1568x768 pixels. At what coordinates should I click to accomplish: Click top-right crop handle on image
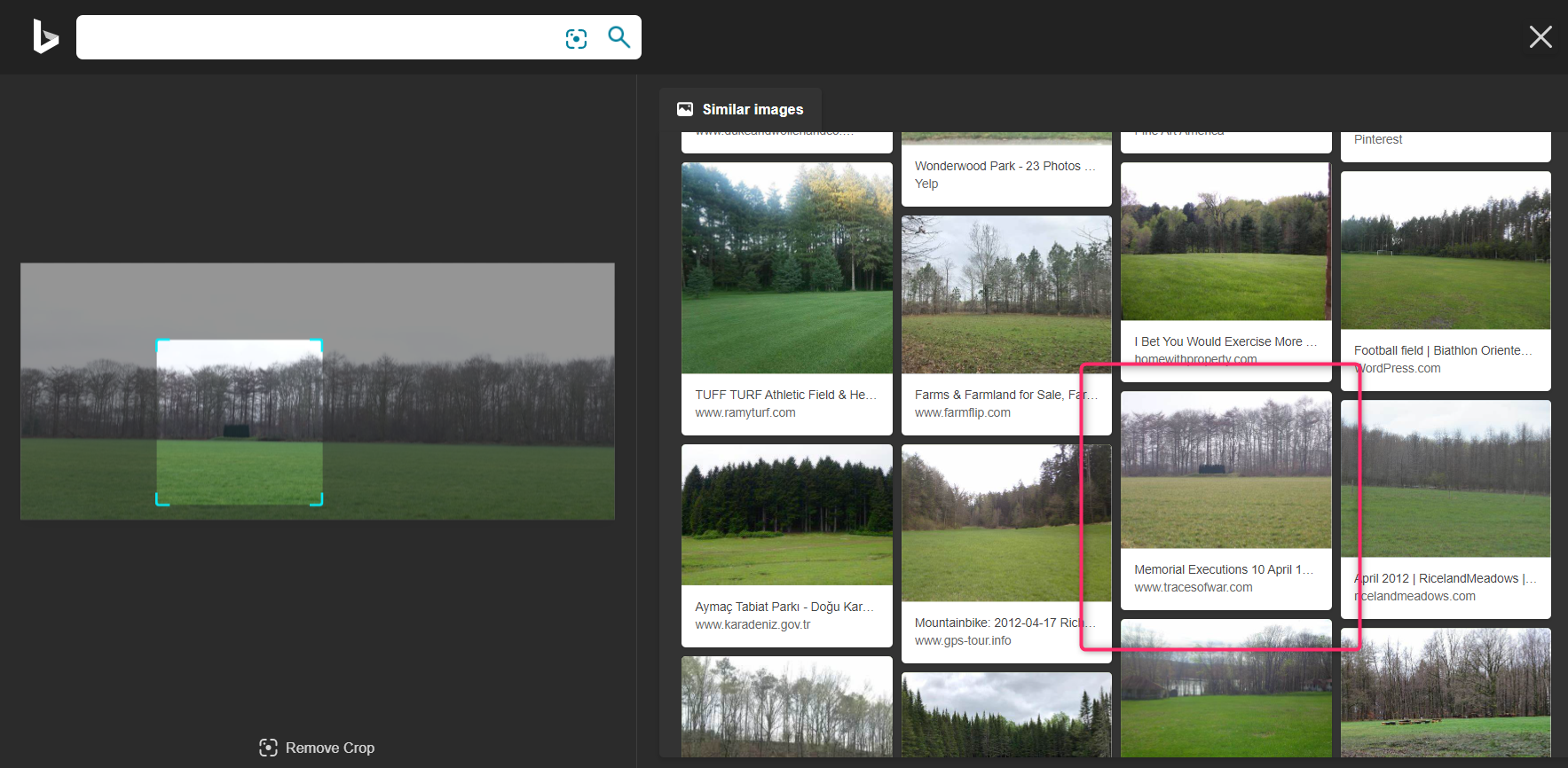pos(319,342)
